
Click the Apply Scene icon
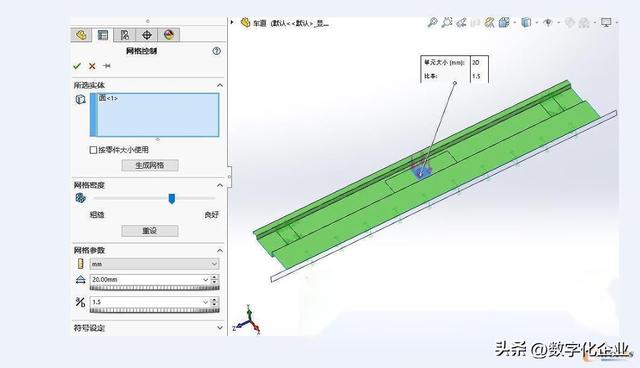coord(584,22)
